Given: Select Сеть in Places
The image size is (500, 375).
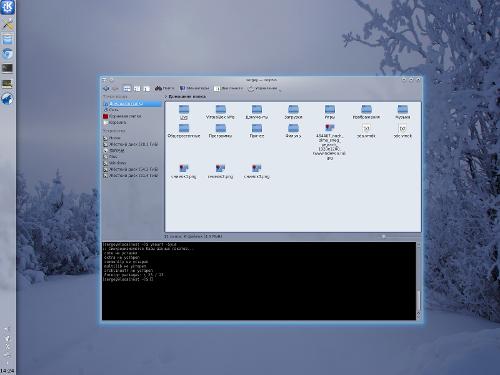Looking at the screenshot, I should [132, 110].
